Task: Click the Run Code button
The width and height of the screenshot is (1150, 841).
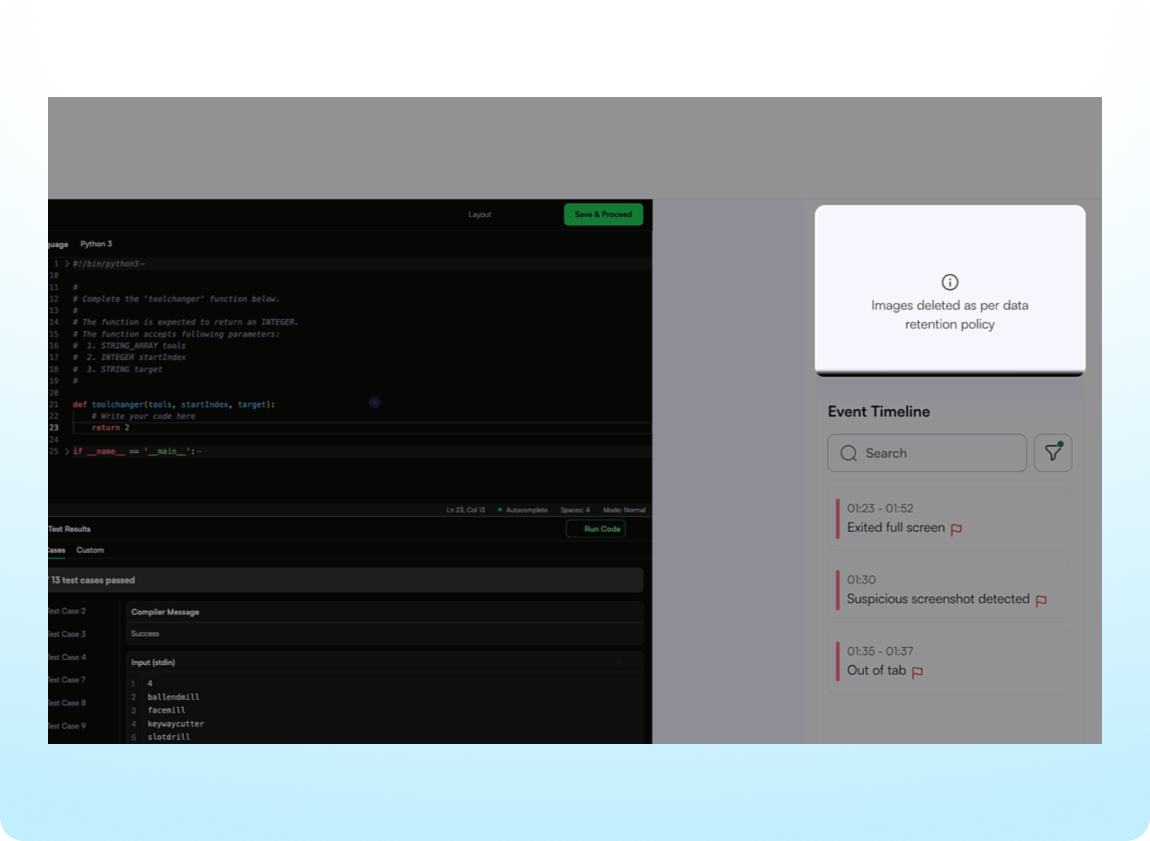Action: 596,529
